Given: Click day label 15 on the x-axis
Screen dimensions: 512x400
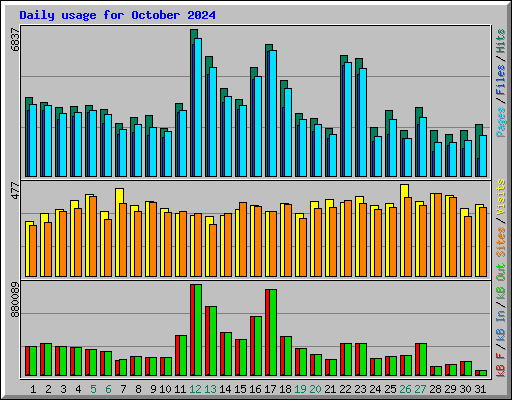Looking at the screenshot, I should [x=240, y=389].
